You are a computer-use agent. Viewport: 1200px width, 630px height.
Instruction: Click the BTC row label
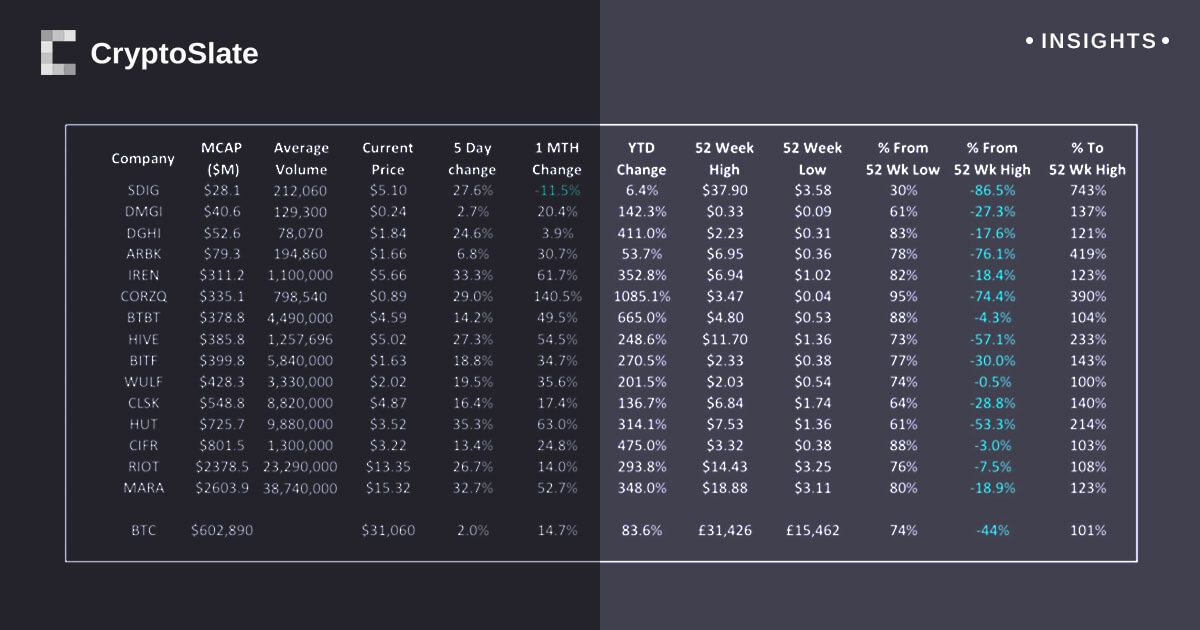143,531
